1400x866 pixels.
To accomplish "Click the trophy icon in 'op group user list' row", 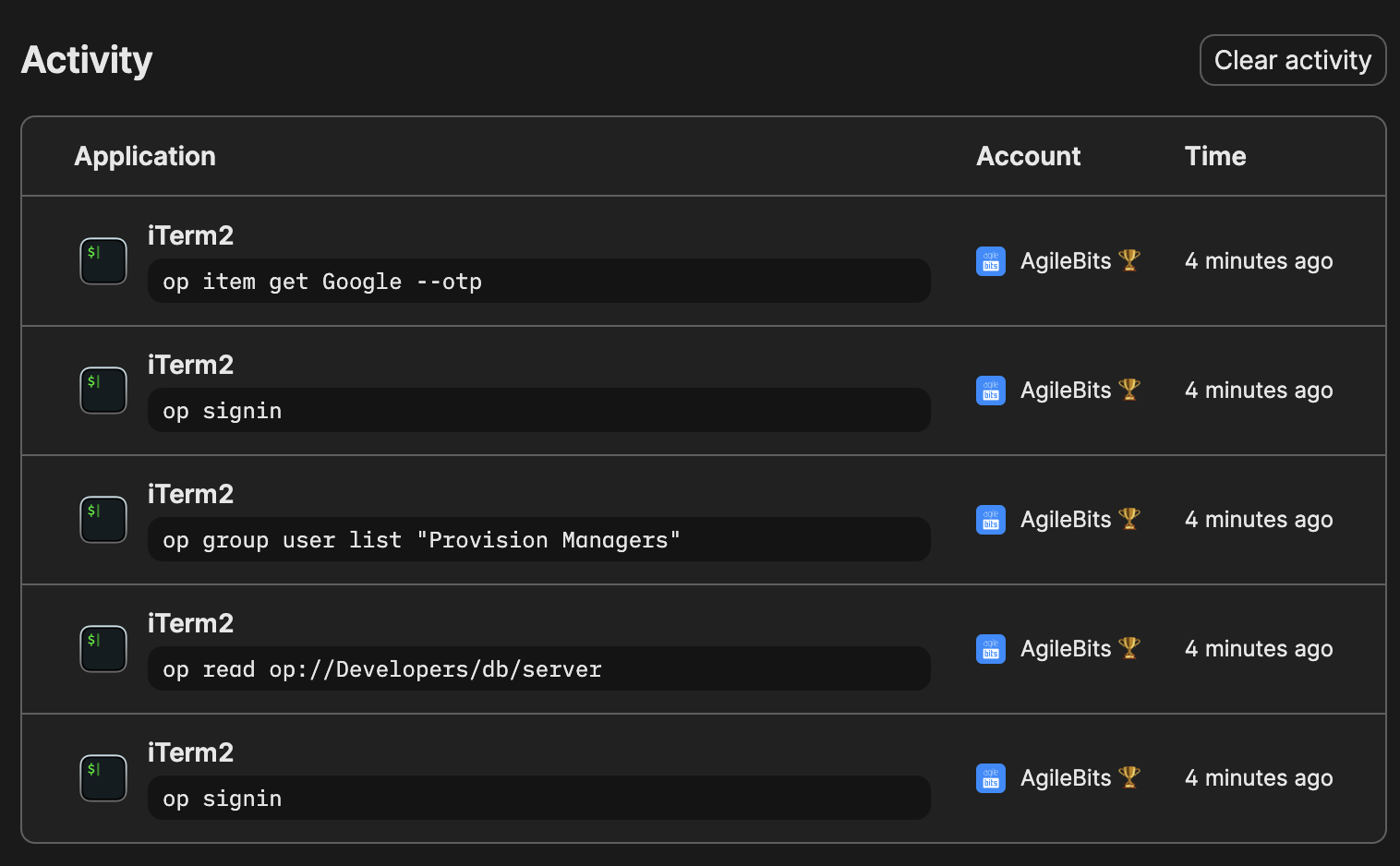I will point(1129,519).
